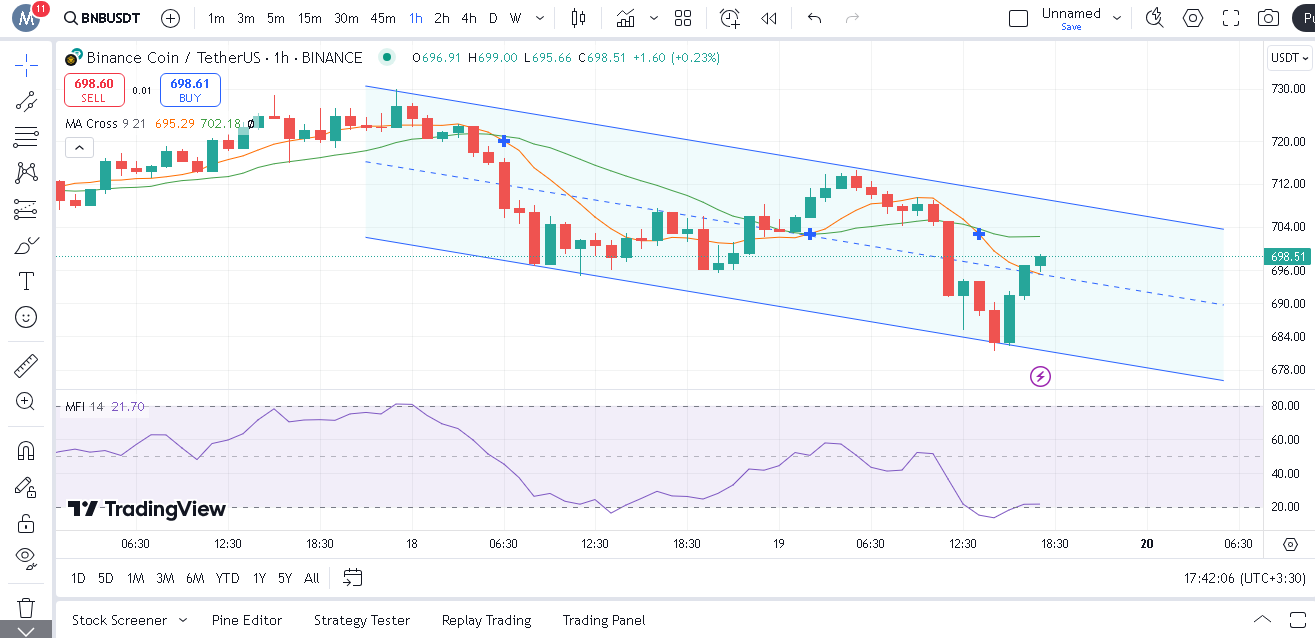This screenshot has height=638, width=1315.
Task: Select the trend line drawing tool
Action: [26, 101]
